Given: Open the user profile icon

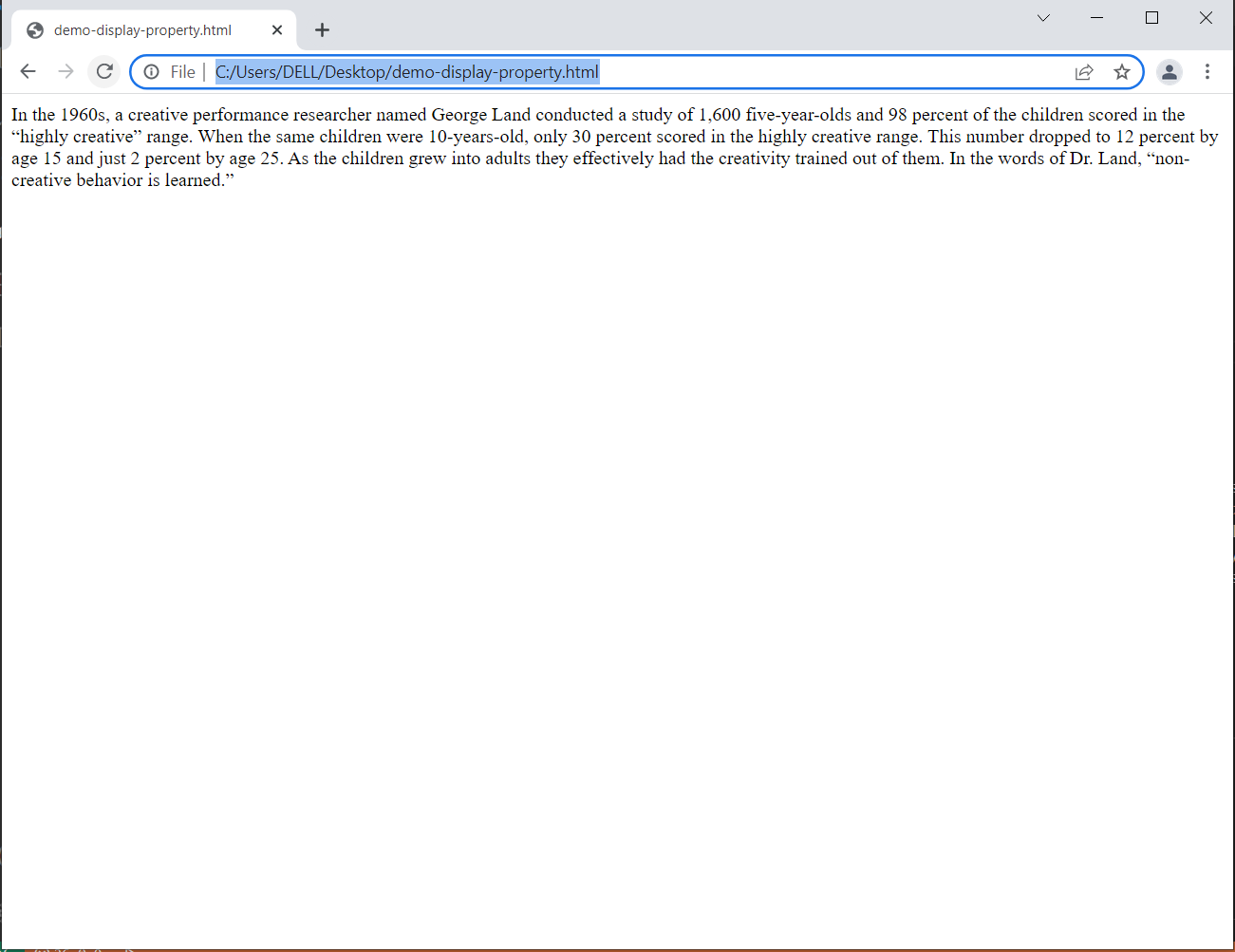Looking at the screenshot, I should (x=1170, y=72).
